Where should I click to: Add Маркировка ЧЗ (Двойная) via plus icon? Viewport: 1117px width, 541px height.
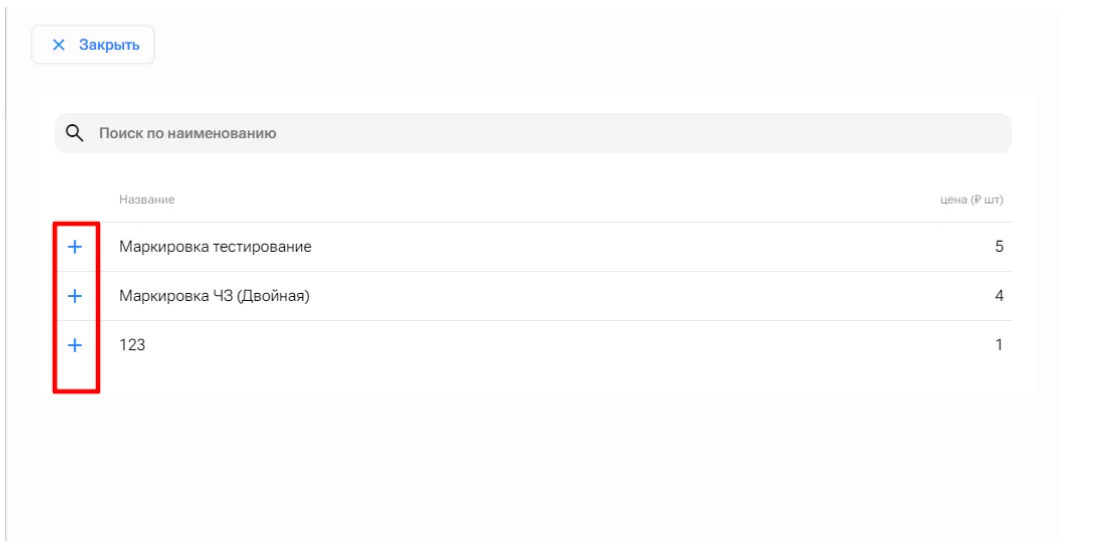(x=75, y=296)
